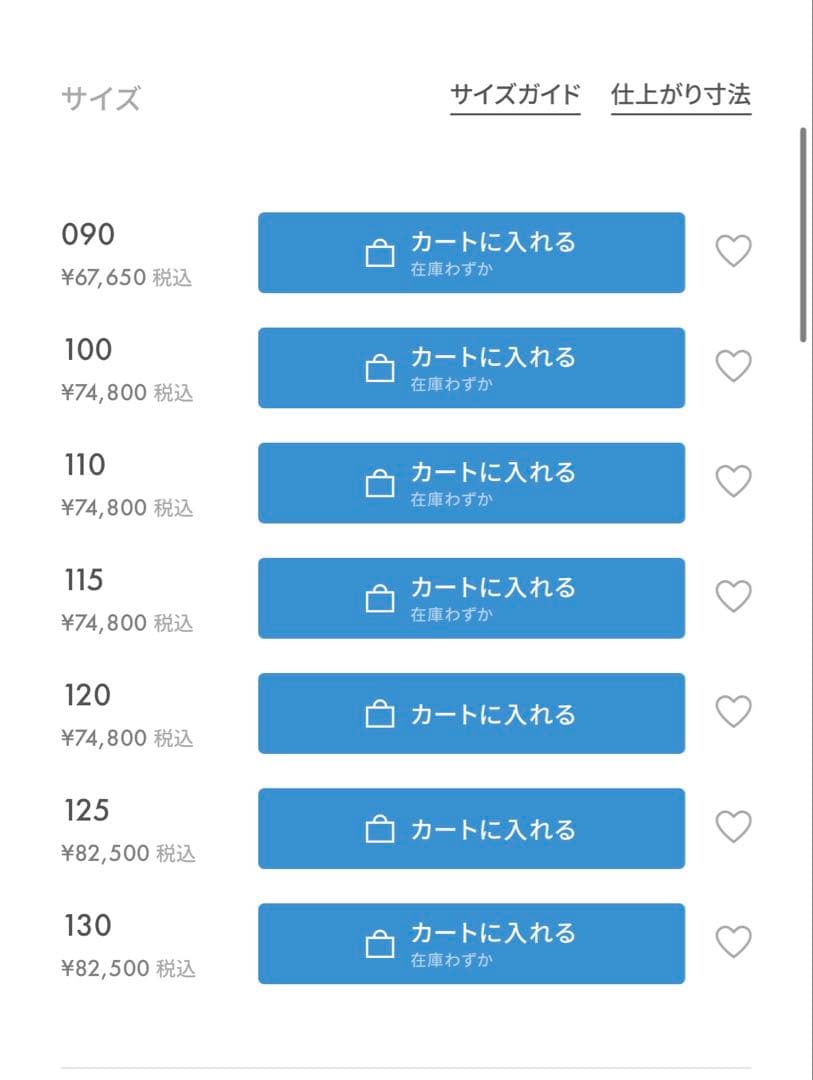This screenshot has height=1080, width=813.
Task: Add size 090 (¥67,650) to cart
Action: [x=471, y=252]
